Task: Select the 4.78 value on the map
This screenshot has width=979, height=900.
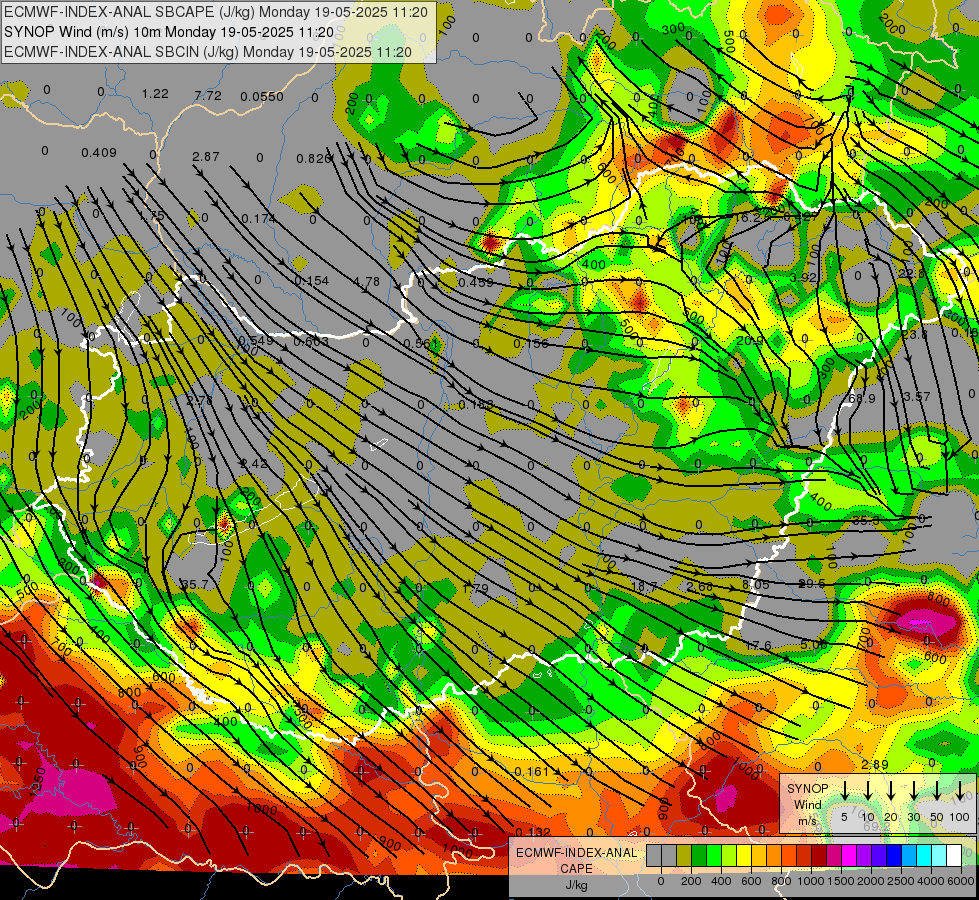Action: [367, 282]
